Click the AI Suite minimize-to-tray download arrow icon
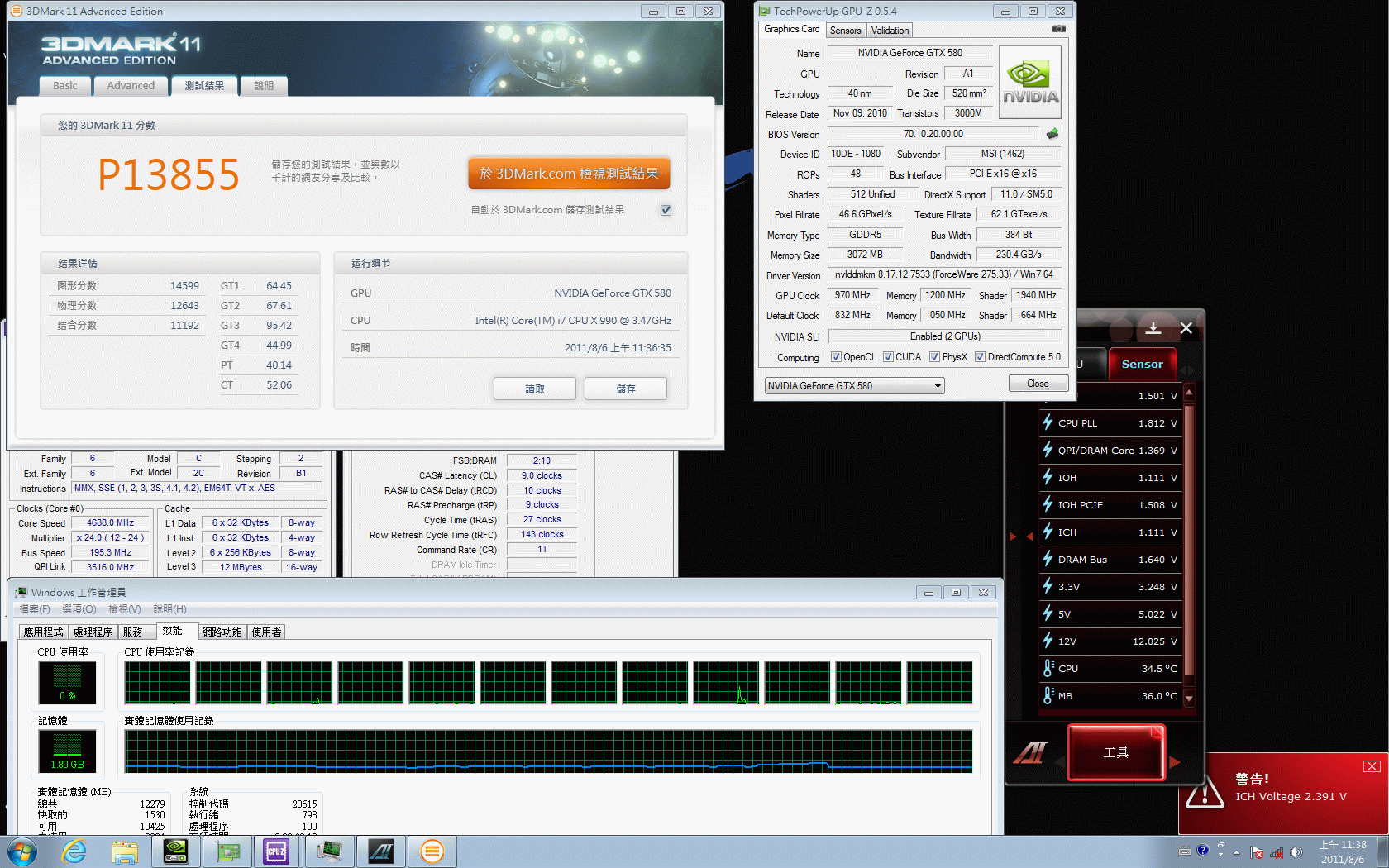 click(1153, 328)
